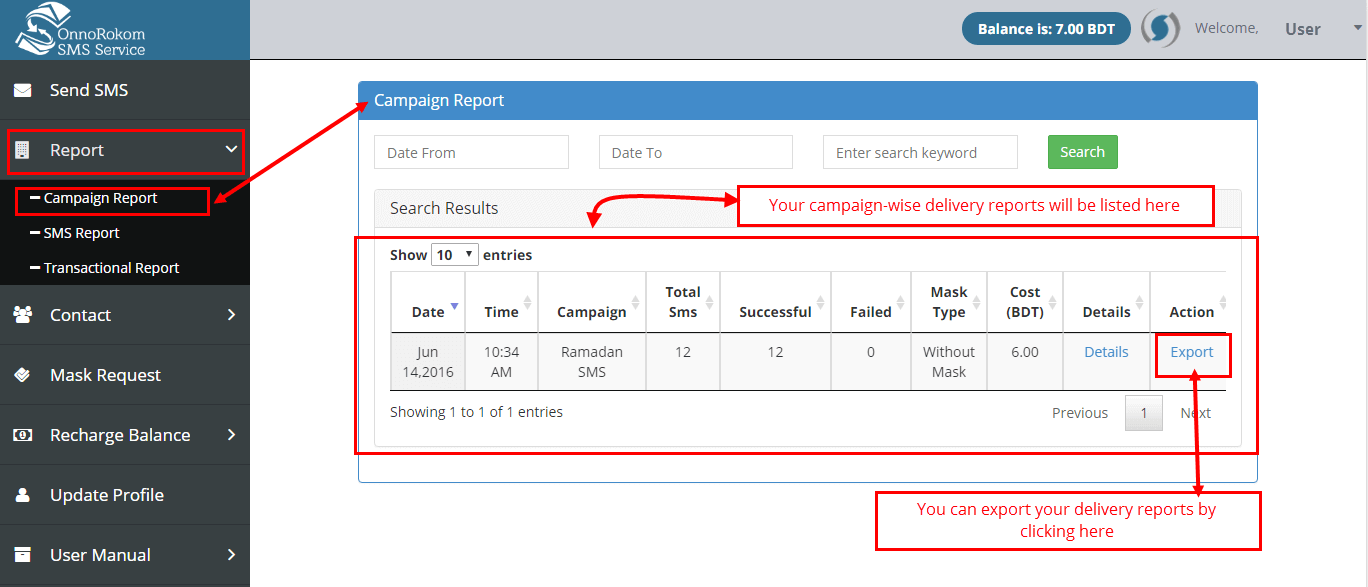The height and width of the screenshot is (587, 1368).
Task: Click the Mask Request diamond icon
Action: [x=24, y=374]
